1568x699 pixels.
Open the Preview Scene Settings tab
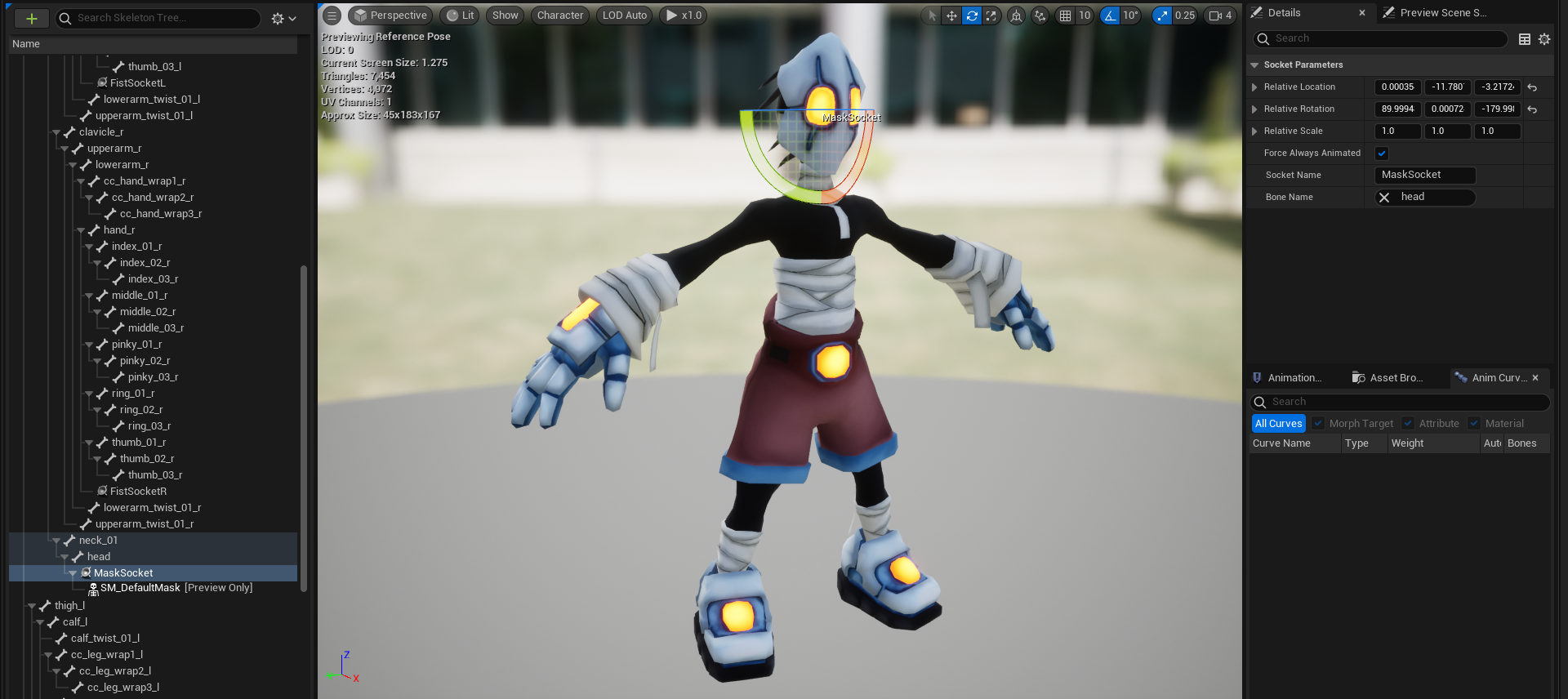pyautogui.click(x=1441, y=13)
